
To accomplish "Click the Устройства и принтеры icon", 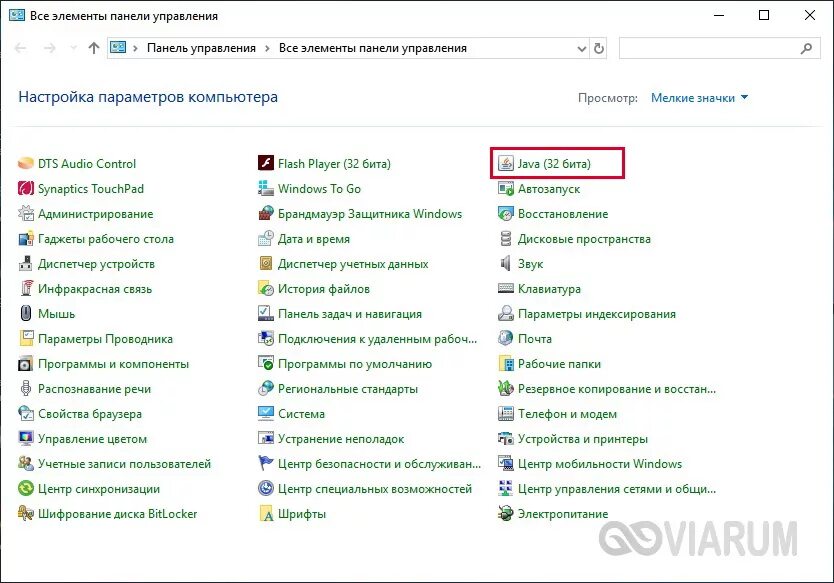I will 505,438.
